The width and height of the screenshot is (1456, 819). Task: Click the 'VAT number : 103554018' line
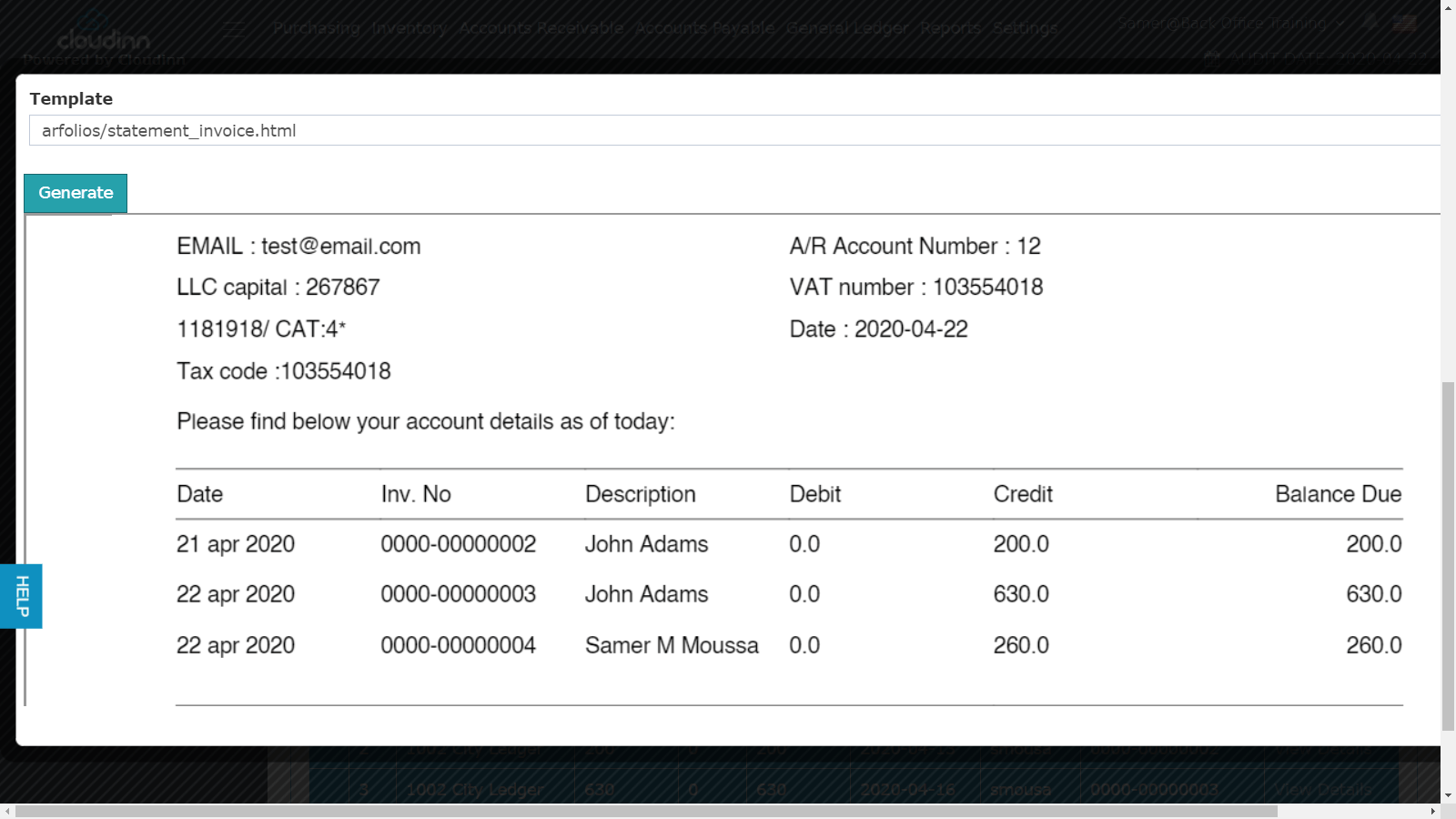(915, 288)
